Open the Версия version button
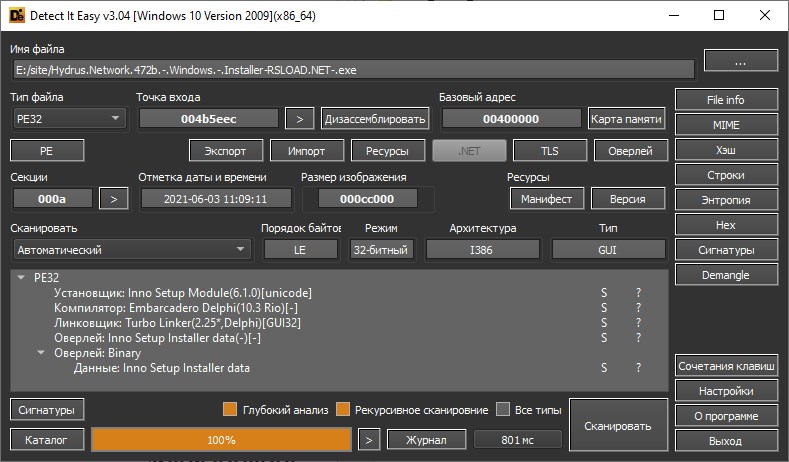Screen dimensions: 789x462 627,199
